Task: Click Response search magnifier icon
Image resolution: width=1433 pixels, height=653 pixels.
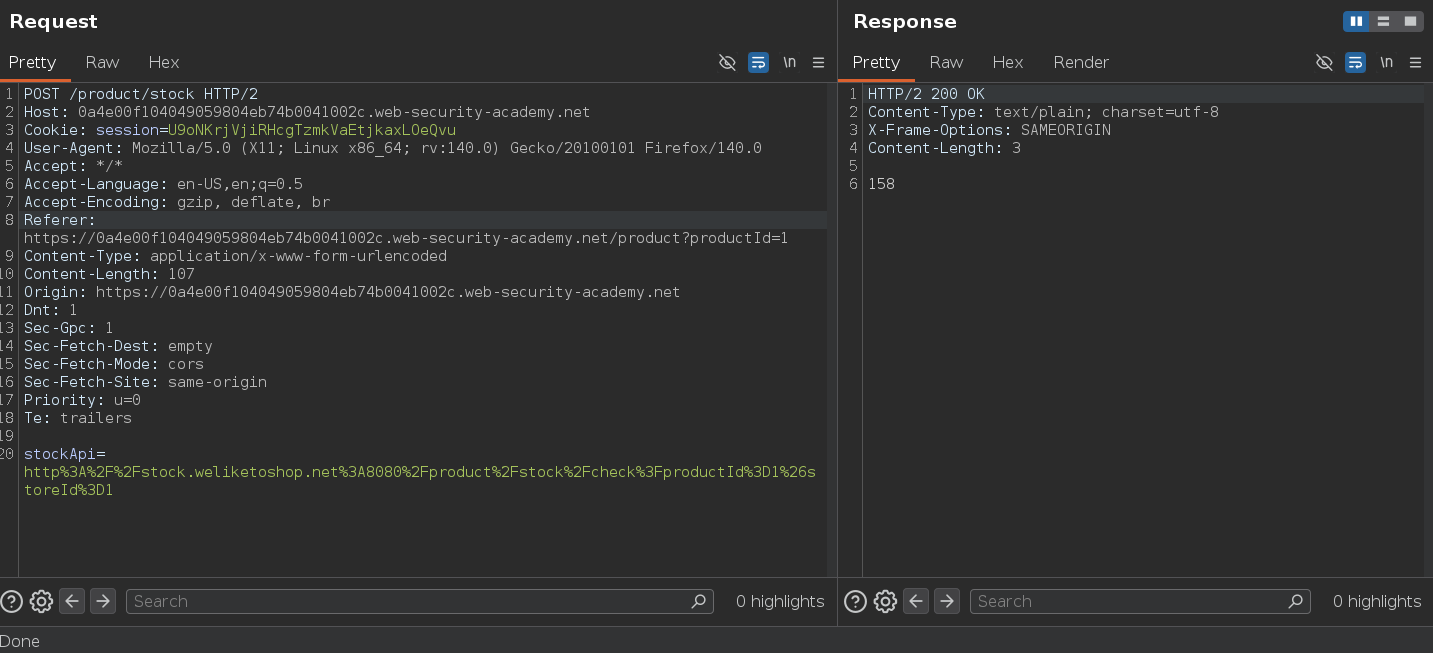Action: pos(1296,601)
